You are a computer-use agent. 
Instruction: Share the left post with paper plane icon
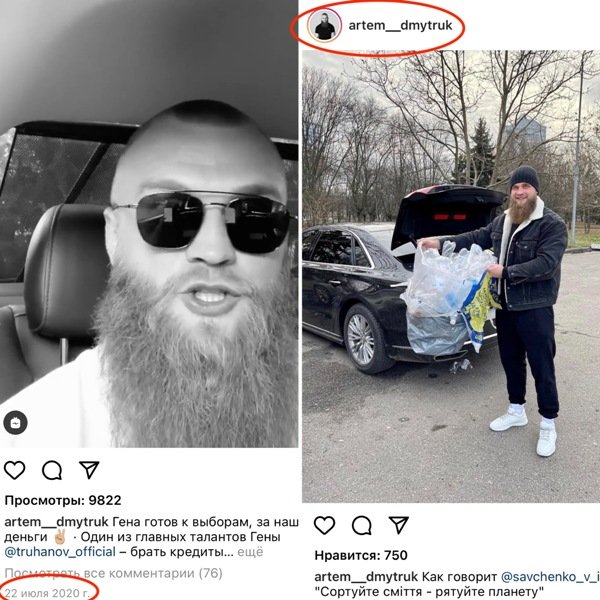coord(89,470)
